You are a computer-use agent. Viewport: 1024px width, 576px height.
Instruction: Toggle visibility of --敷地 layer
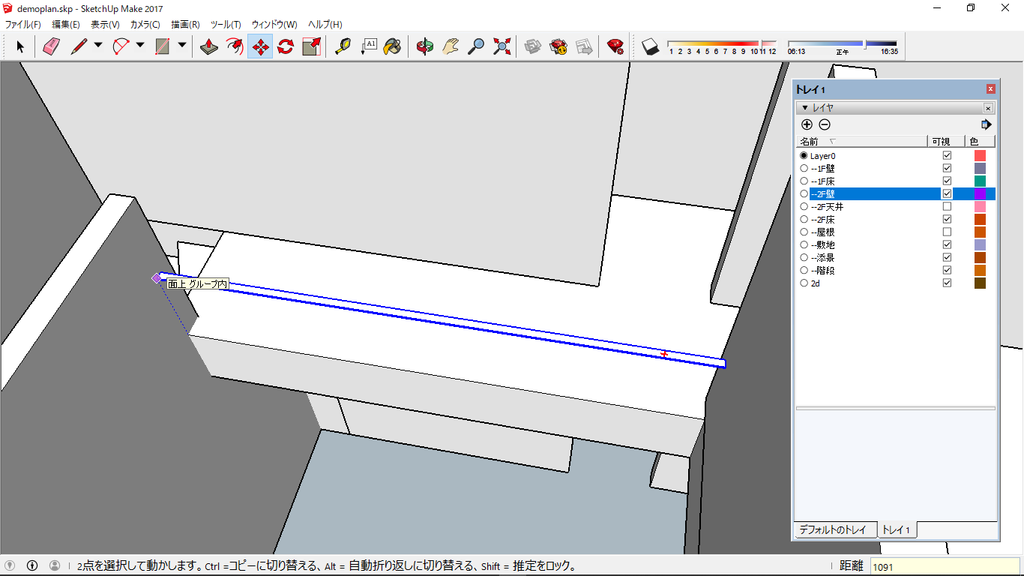(x=947, y=245)
